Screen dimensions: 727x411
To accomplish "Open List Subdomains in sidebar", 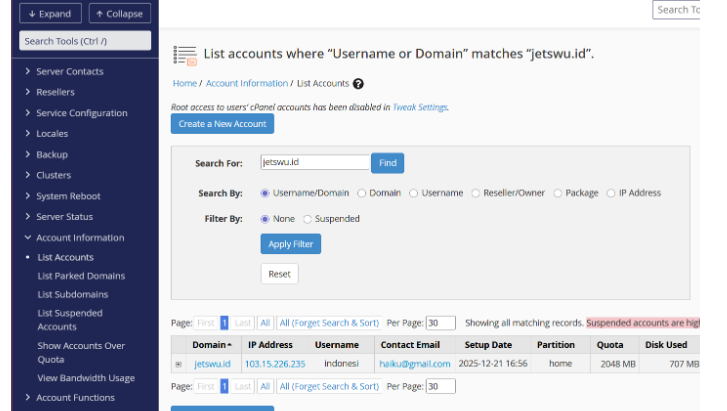I will [x=73, y=295].
